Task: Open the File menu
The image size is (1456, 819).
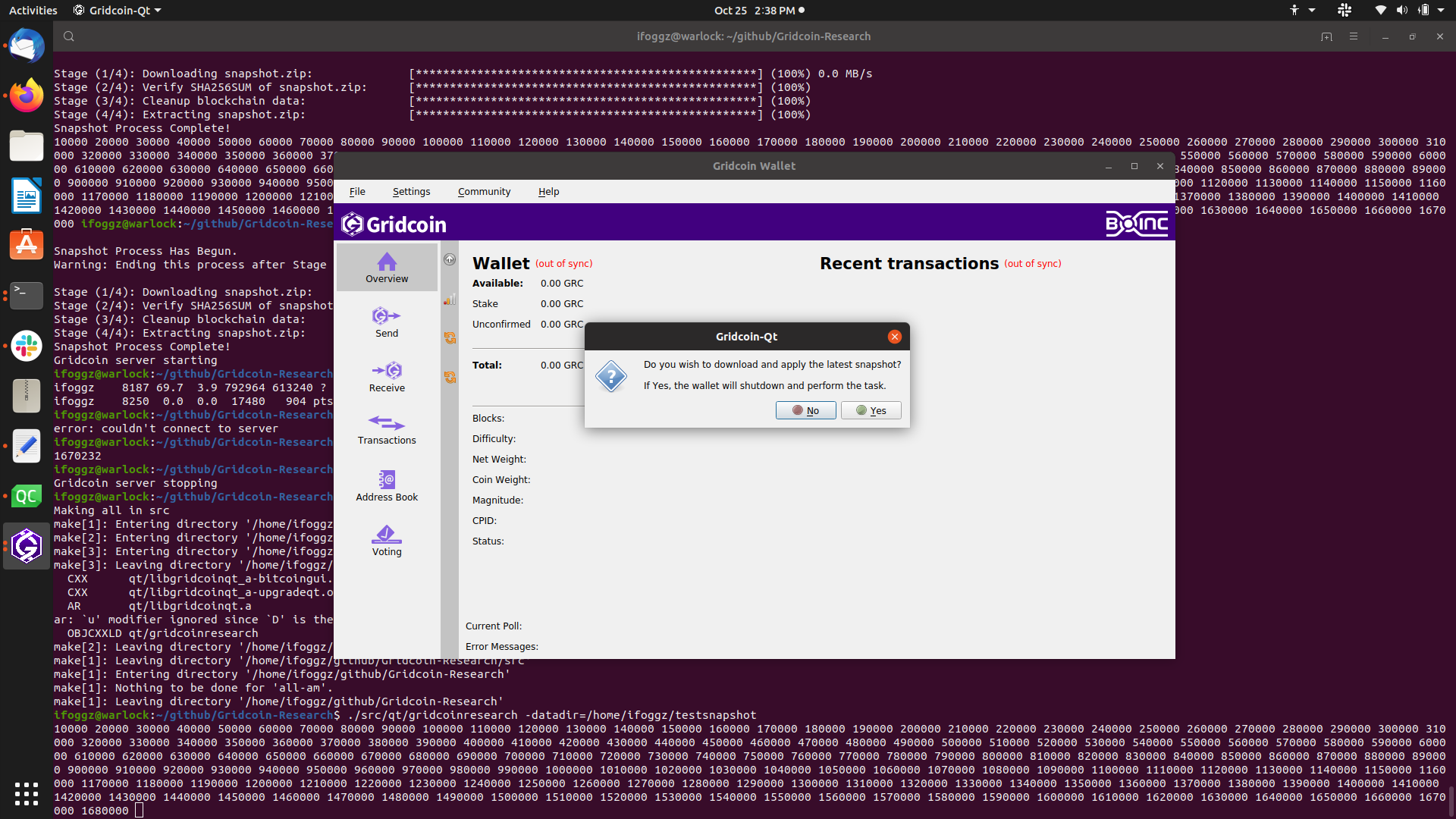Action: [x=357, y=191]
